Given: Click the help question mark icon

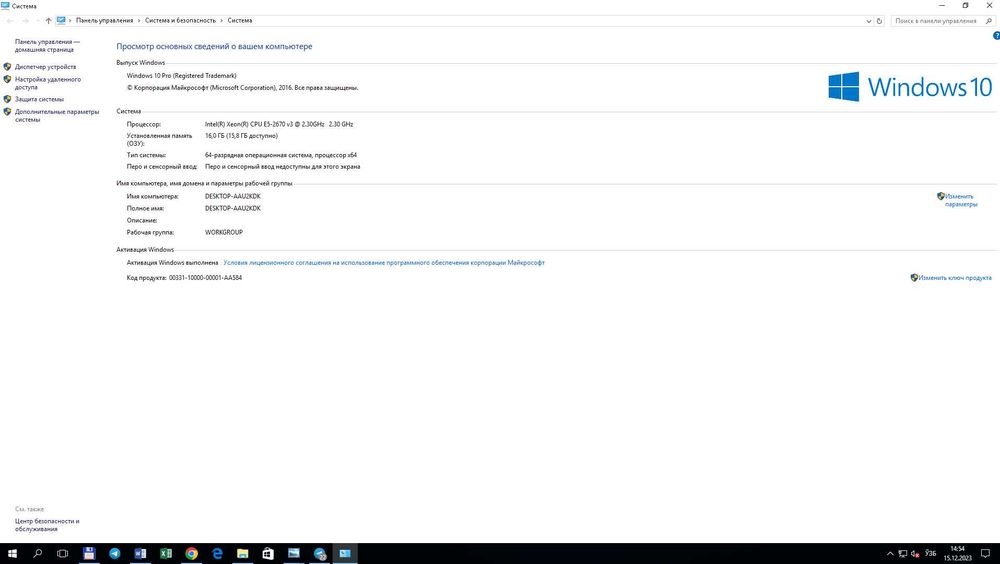Looking at the screenshot, I should coord(996,36).
